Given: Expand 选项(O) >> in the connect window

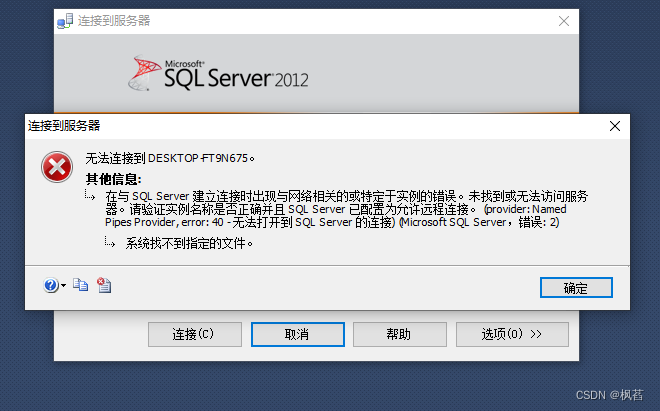Looking at the screenshot, I should click(x=512, y=334).
